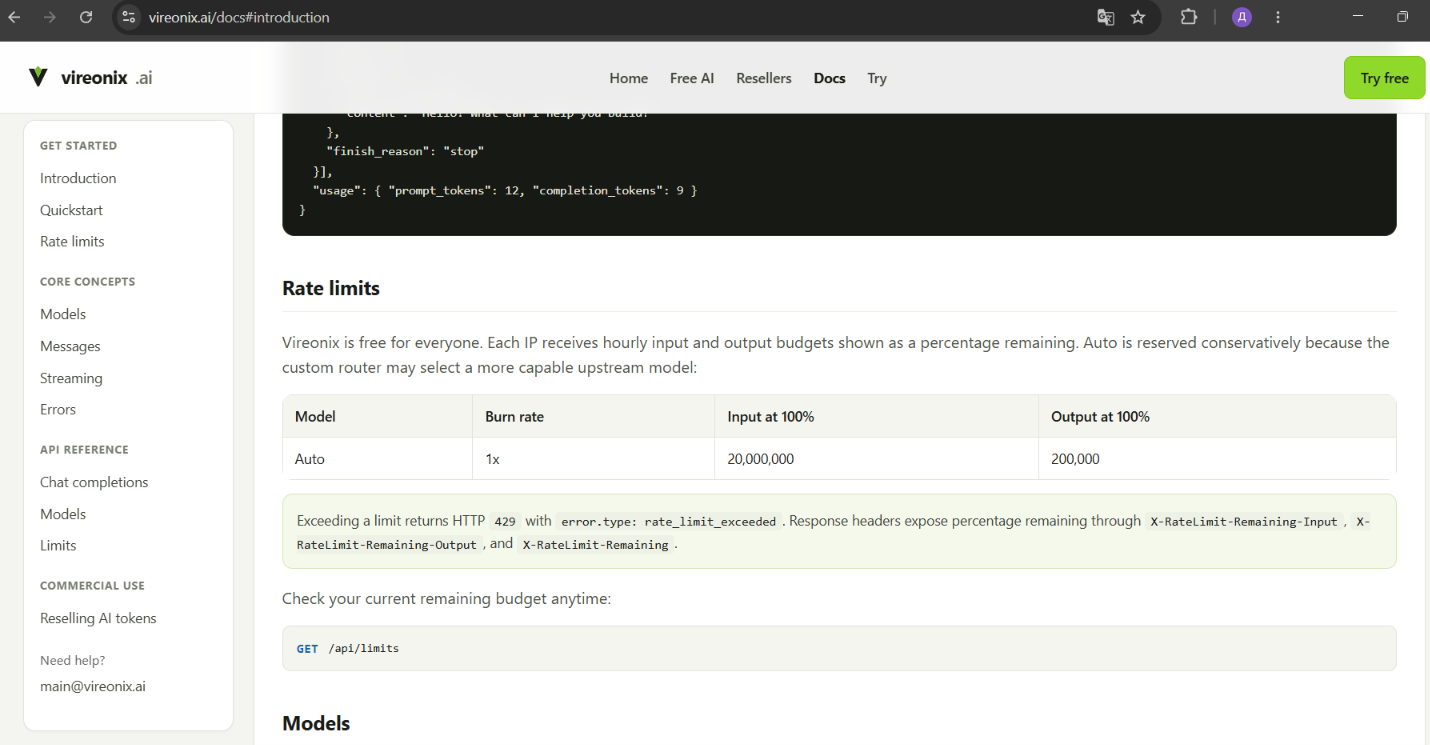Open Messages in sidebar
Viewport: 1430px width, 745px height.
point(70,346)
